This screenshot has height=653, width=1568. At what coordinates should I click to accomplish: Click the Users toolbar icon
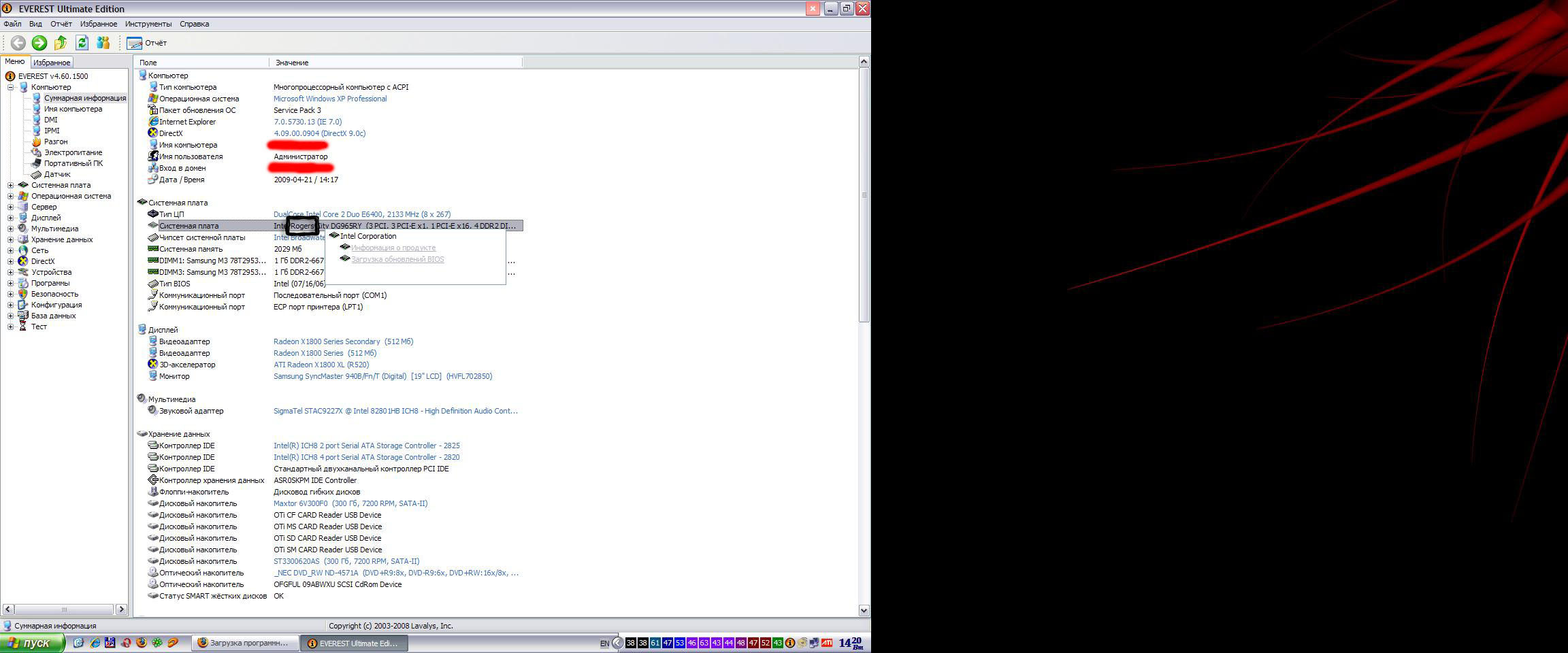(103, 43)
